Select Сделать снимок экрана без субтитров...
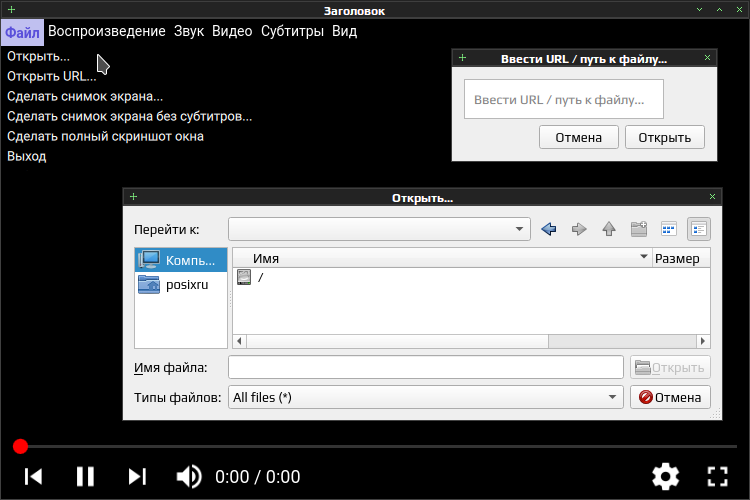This screenshot has height=500, width=750. click(129, 117)
